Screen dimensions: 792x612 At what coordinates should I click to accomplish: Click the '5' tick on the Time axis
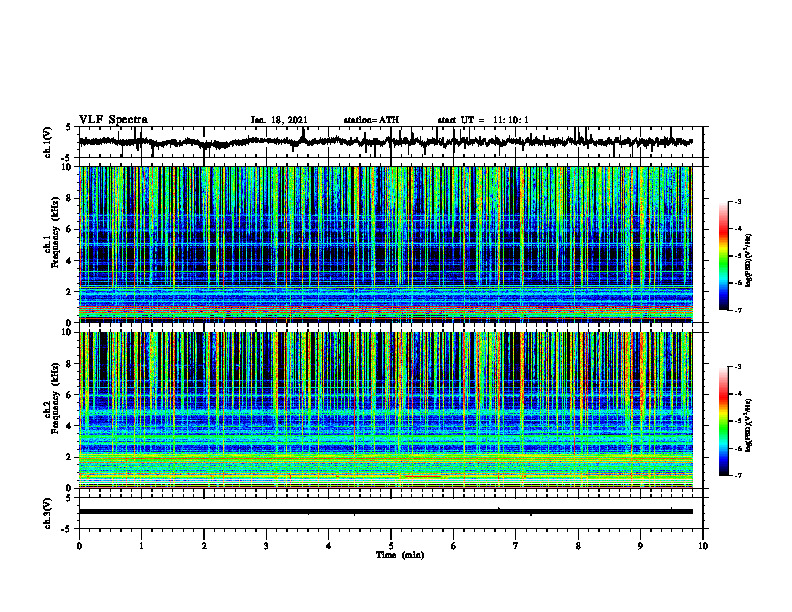coord(391,546)
